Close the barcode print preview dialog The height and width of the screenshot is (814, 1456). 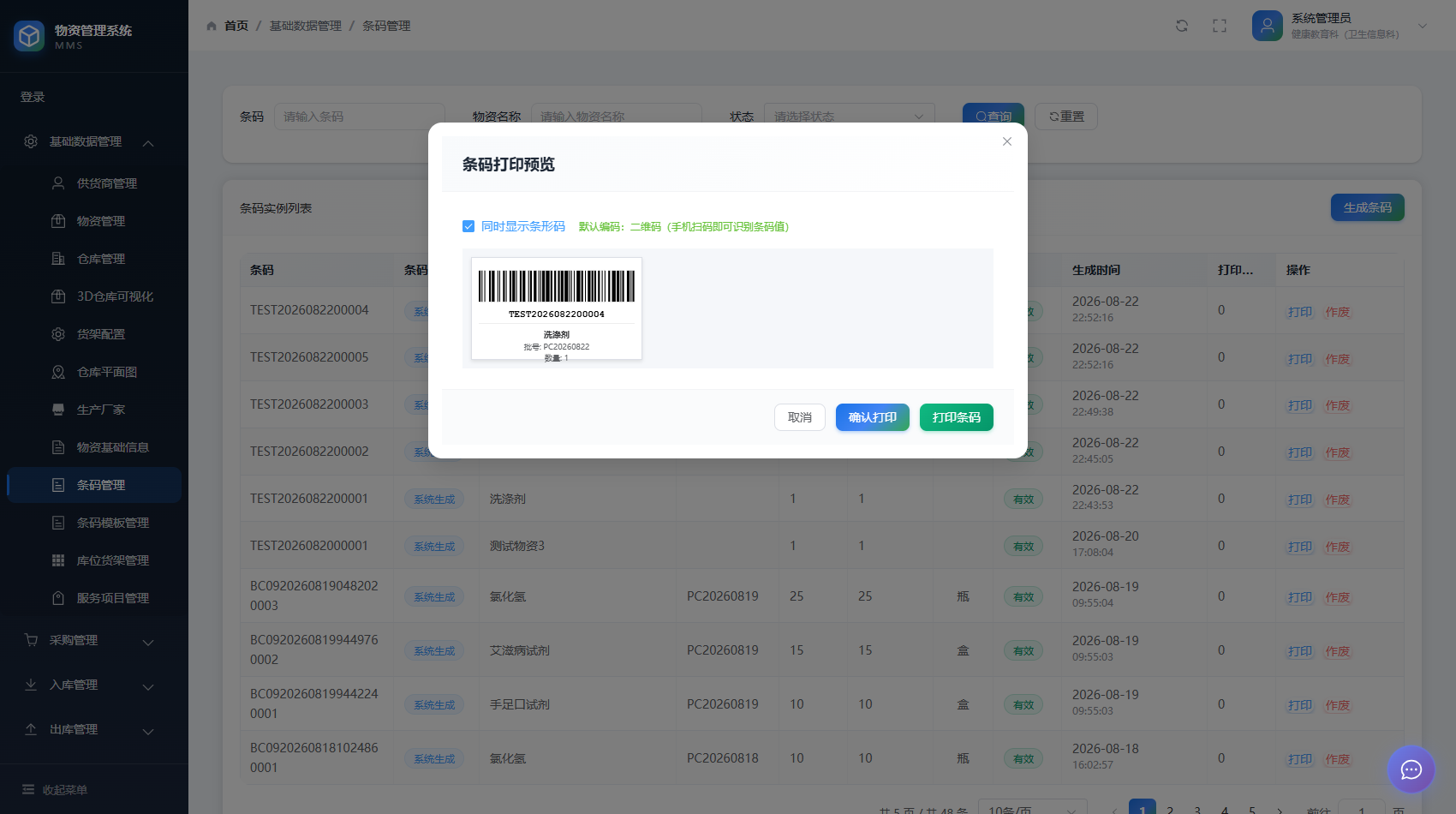click(x=1007, y=141)
